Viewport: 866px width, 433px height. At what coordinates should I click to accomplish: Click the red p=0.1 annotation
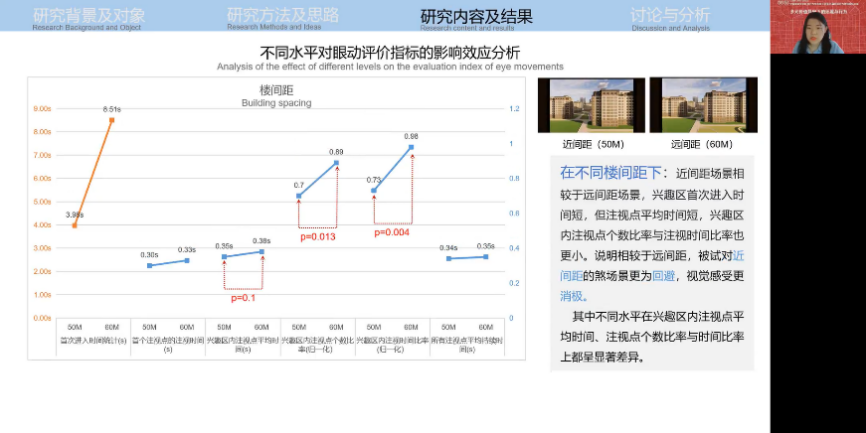click(243, 297)
